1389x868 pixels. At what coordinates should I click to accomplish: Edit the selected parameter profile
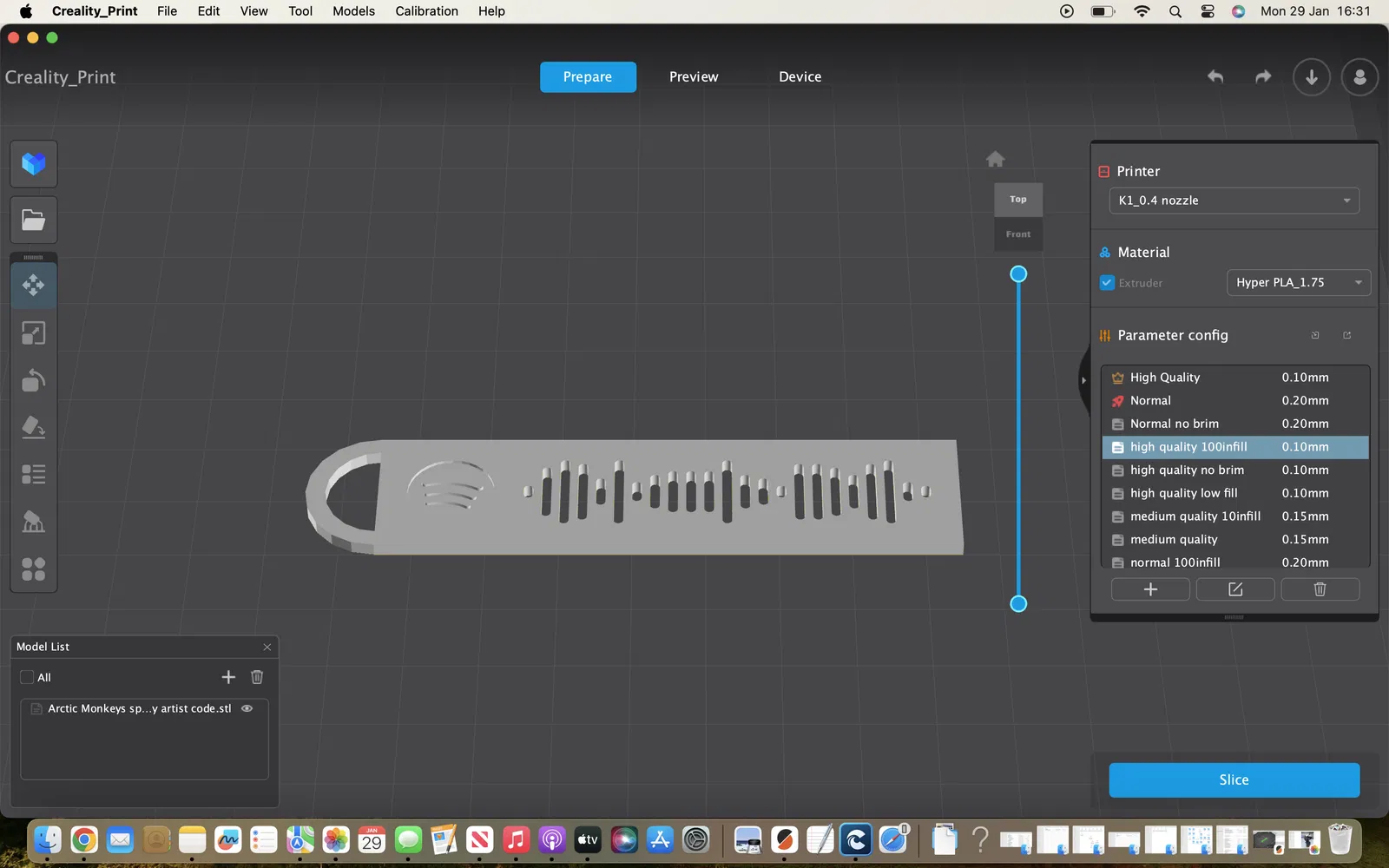(1235, 589)
